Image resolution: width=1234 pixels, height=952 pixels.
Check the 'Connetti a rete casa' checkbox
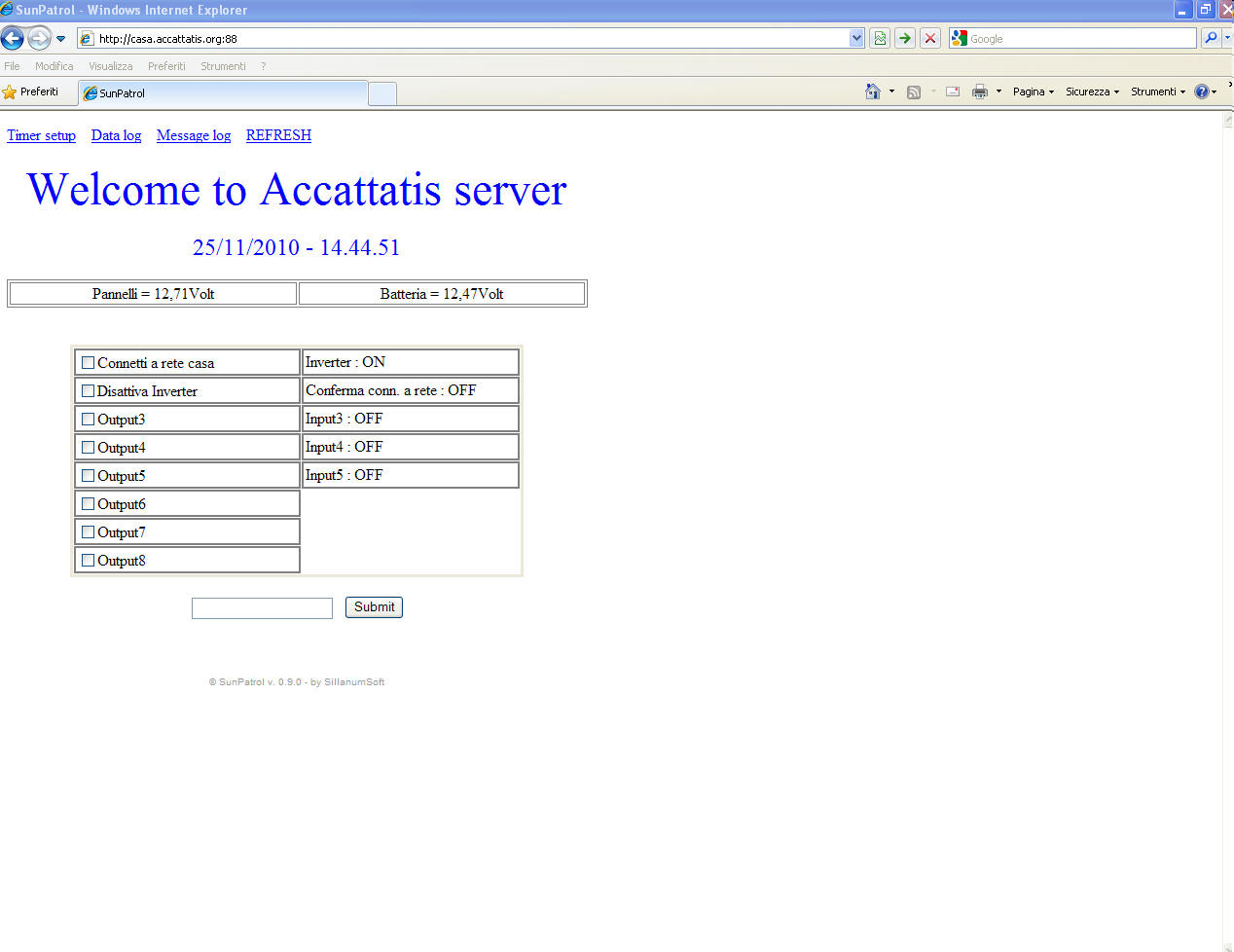[x=89, y=363]
